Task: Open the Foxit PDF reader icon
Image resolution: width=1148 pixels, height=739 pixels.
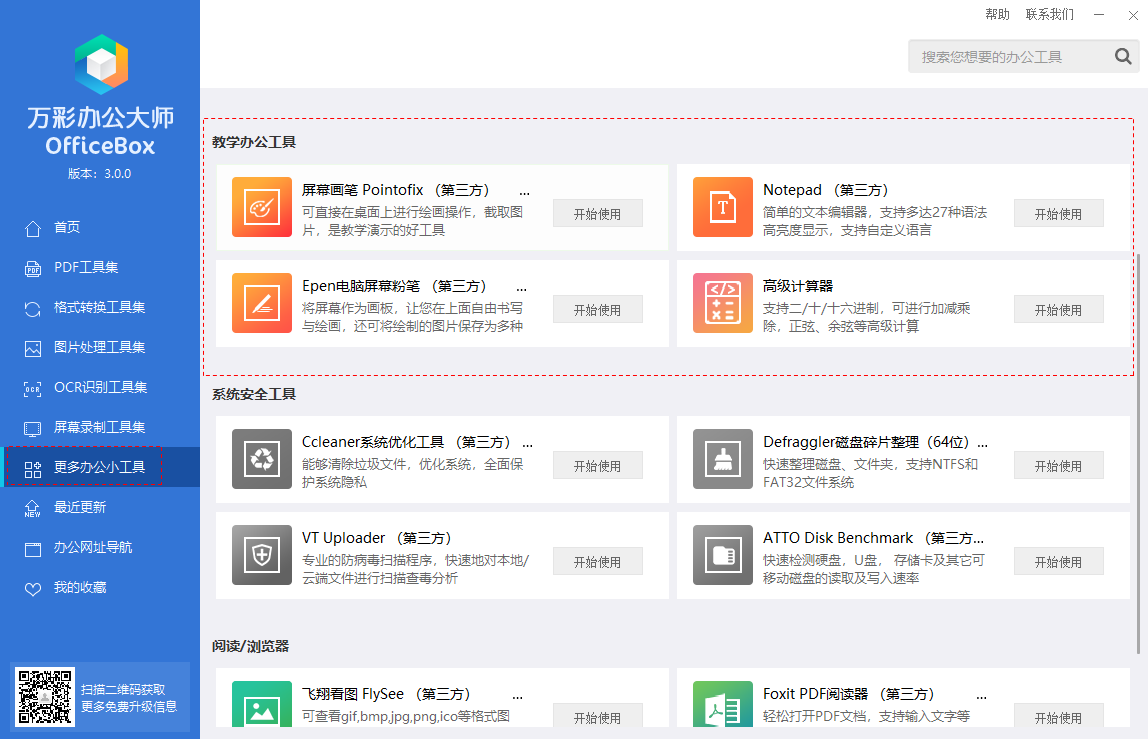Action: click(x=722, y=708)
